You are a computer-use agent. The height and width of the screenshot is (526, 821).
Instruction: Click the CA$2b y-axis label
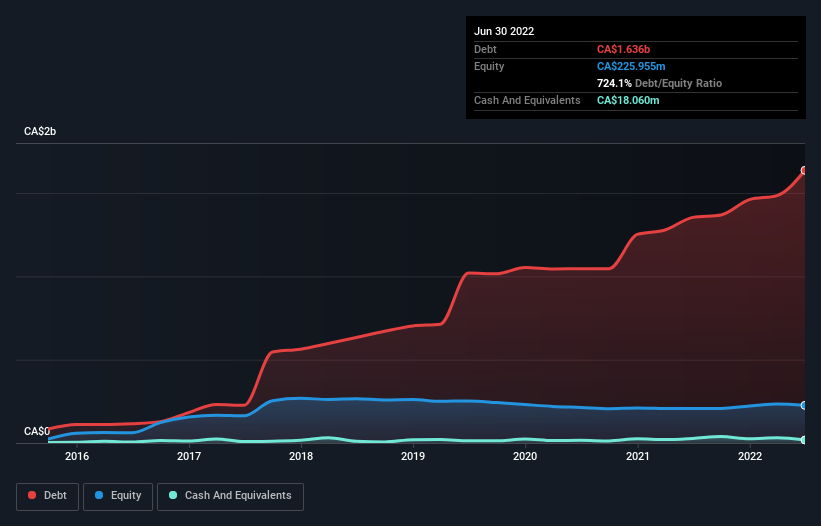pos(40,131)
